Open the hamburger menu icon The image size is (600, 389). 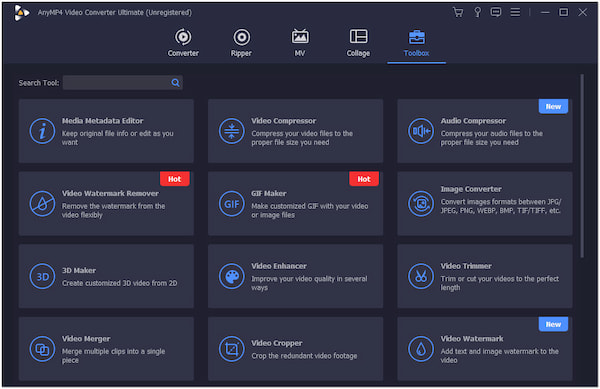(515, 12)
